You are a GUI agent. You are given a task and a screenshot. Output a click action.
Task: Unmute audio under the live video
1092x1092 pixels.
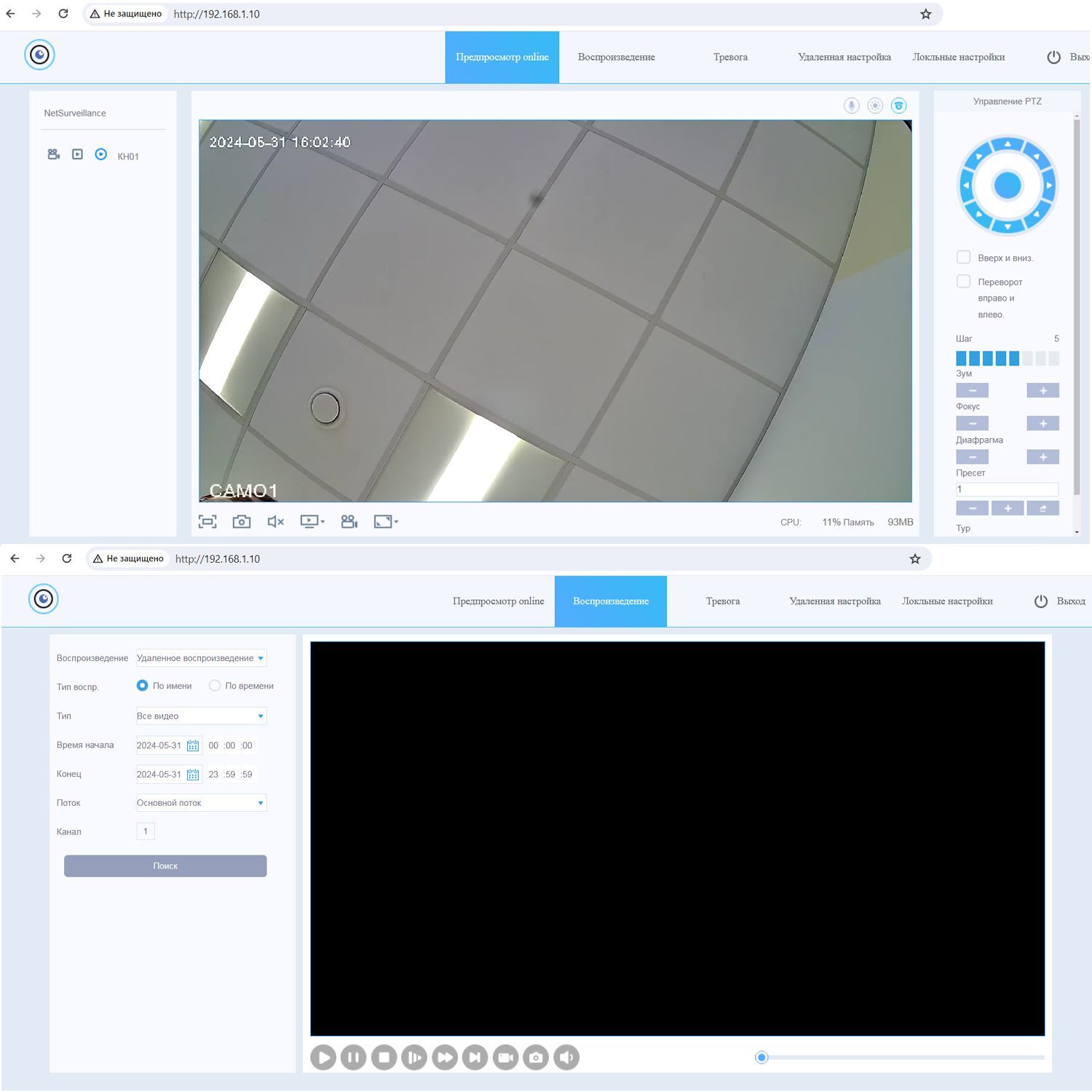coord(275,521)
